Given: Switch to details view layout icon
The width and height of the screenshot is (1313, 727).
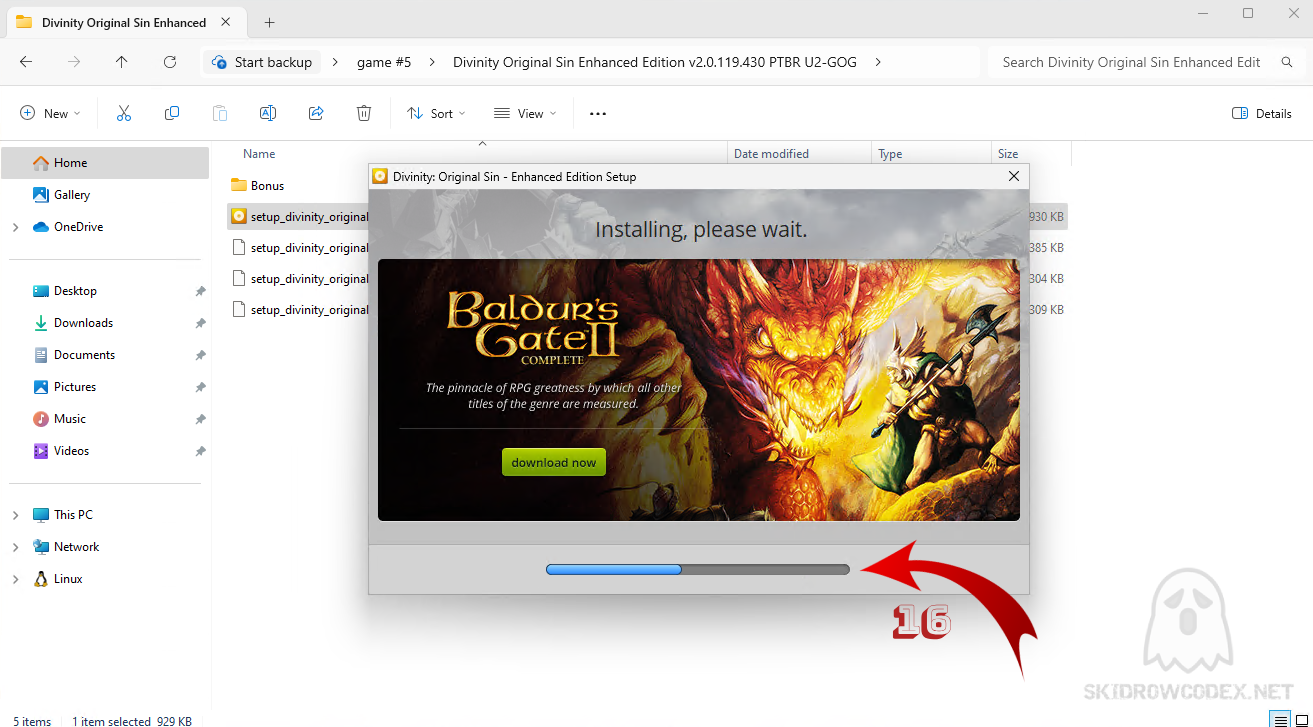Looking at the screenshot, I should pos(1279,720).
